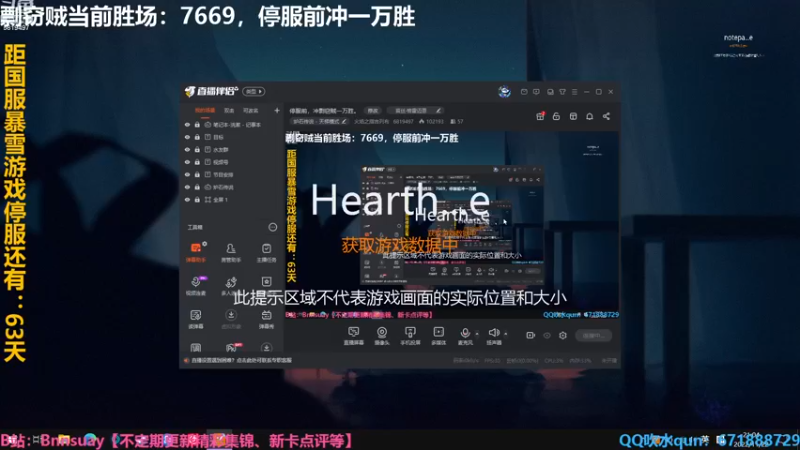Click the pill button with arrow beside logo

tap(254, 91)
